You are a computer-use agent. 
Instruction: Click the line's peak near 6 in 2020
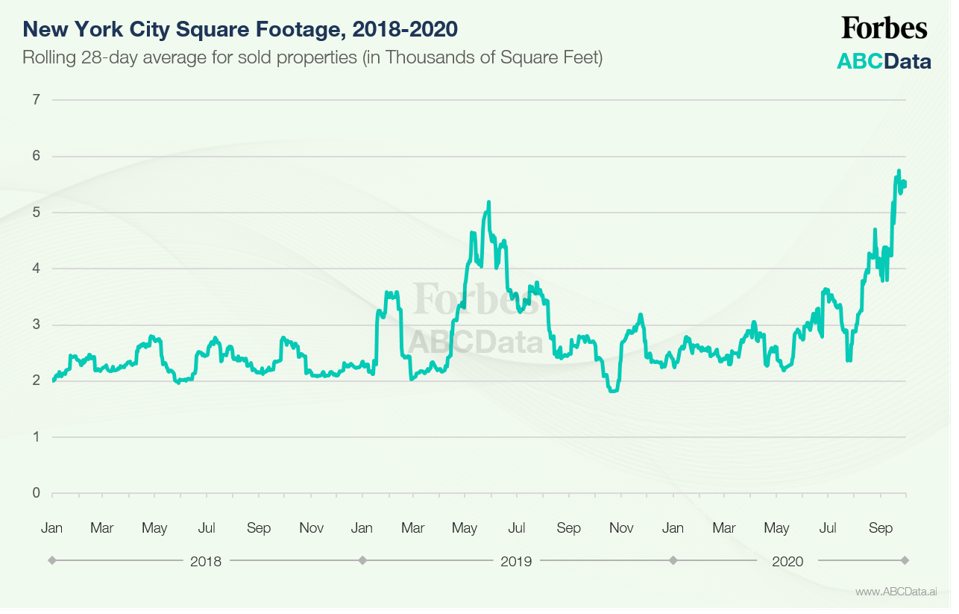[x=898, y=172]
